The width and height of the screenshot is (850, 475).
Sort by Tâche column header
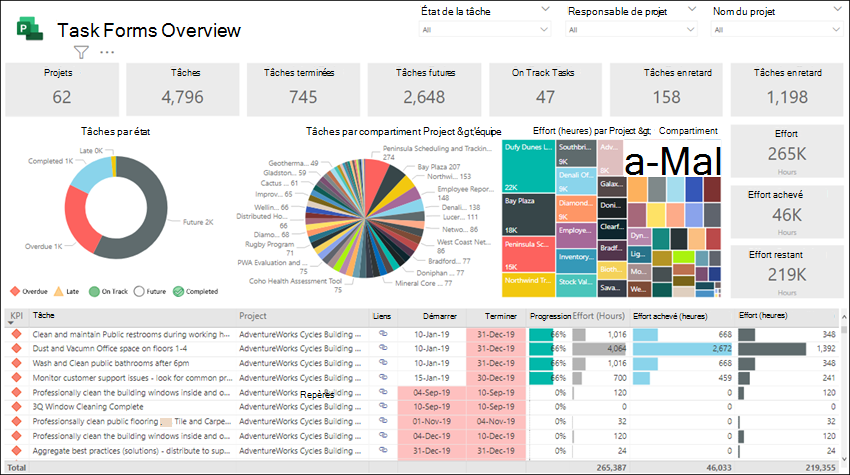[x=43, y=315]
